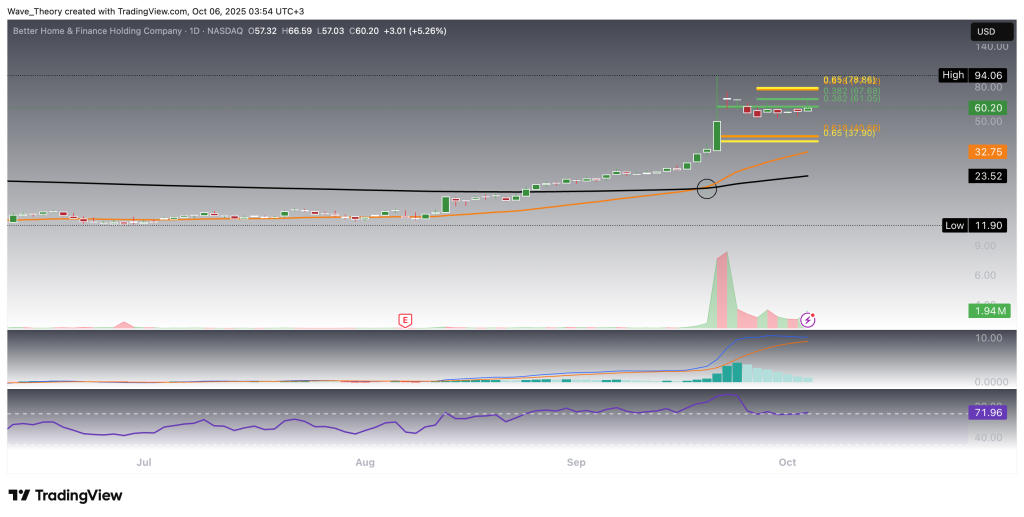Click the Oct label on time axis
This screenshot has width=1024, height=517.
pos(787,462)
